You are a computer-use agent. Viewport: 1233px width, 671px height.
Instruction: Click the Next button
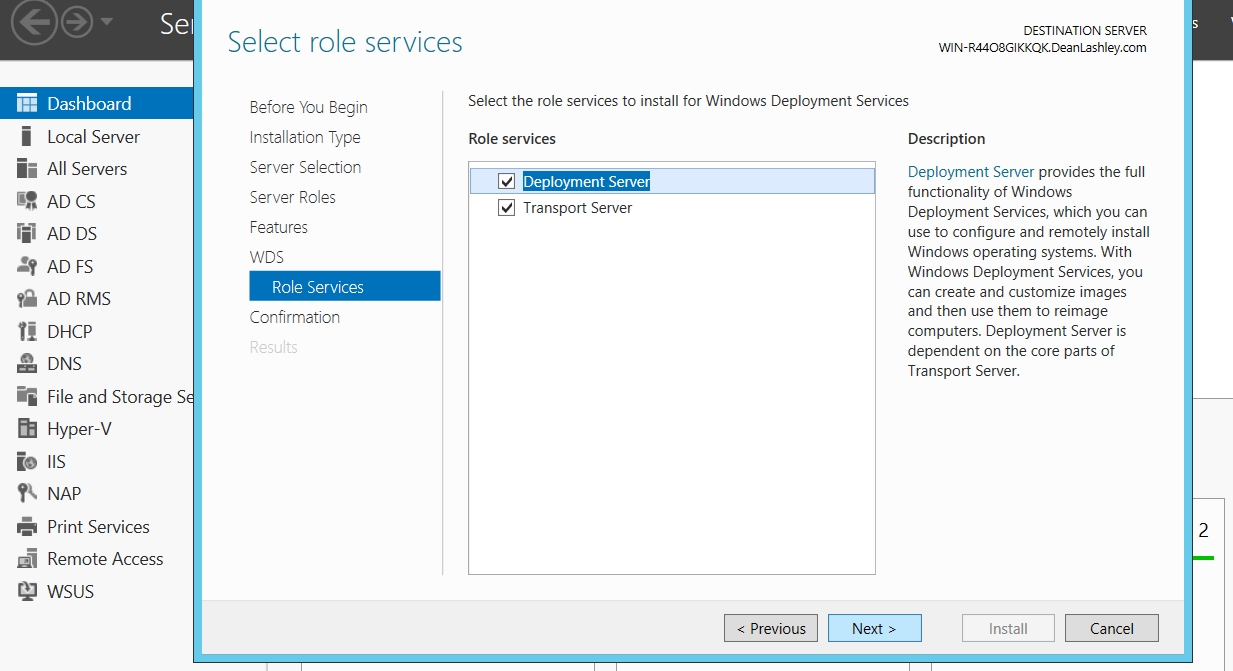pyautogui.click(x=874, y=628)
